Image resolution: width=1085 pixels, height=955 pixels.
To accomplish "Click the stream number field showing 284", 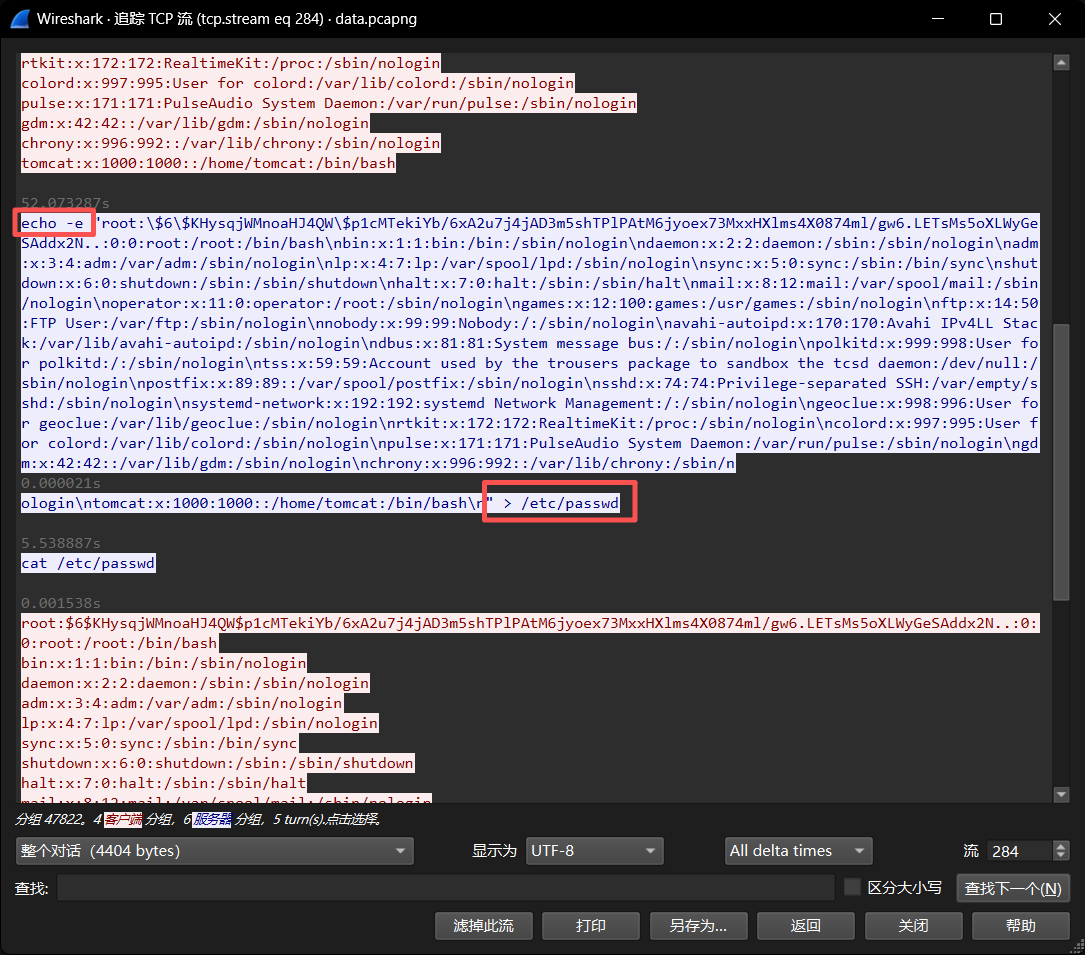I will point(1020,851).
